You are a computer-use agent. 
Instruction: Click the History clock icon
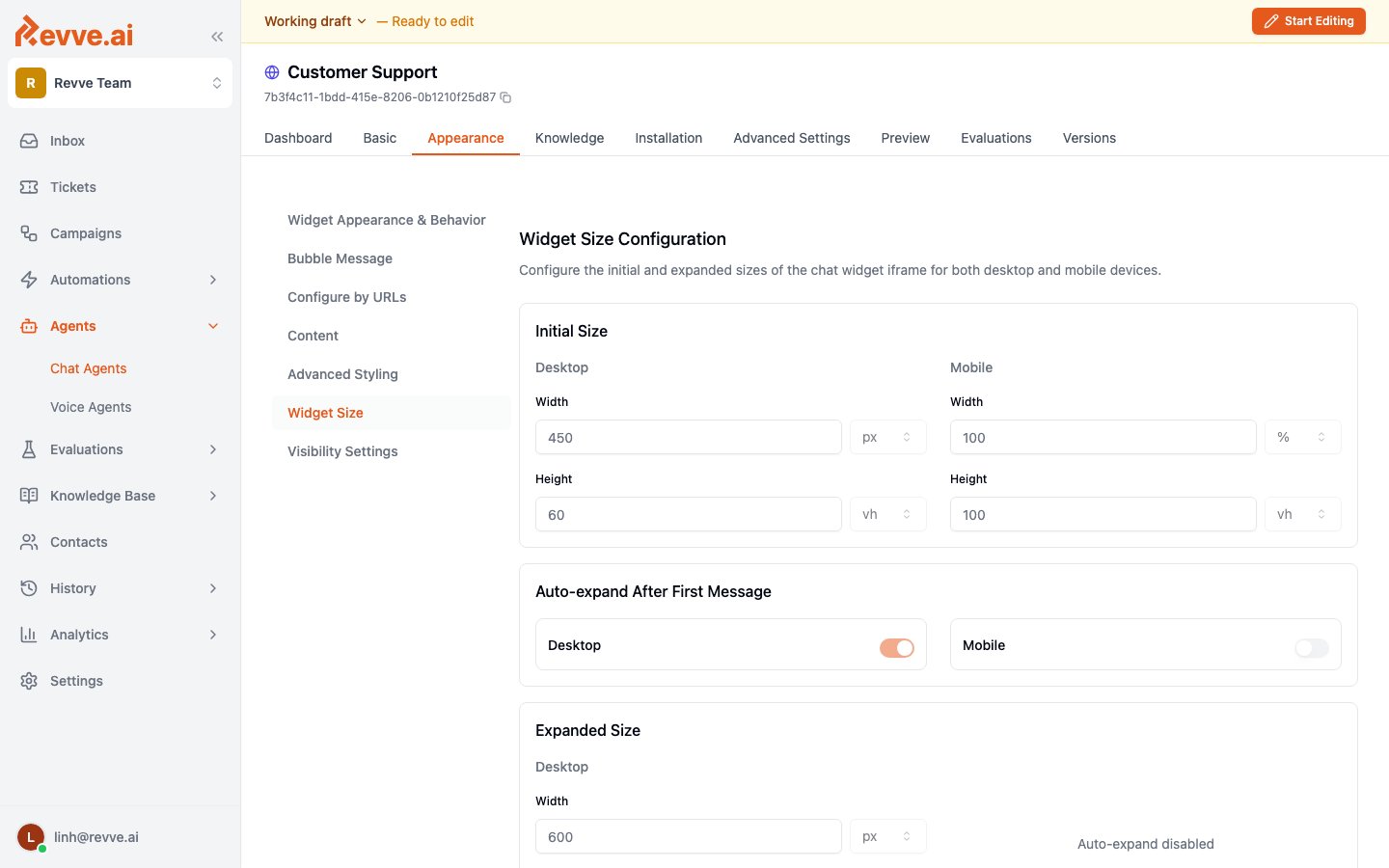[x=29, y=588]
